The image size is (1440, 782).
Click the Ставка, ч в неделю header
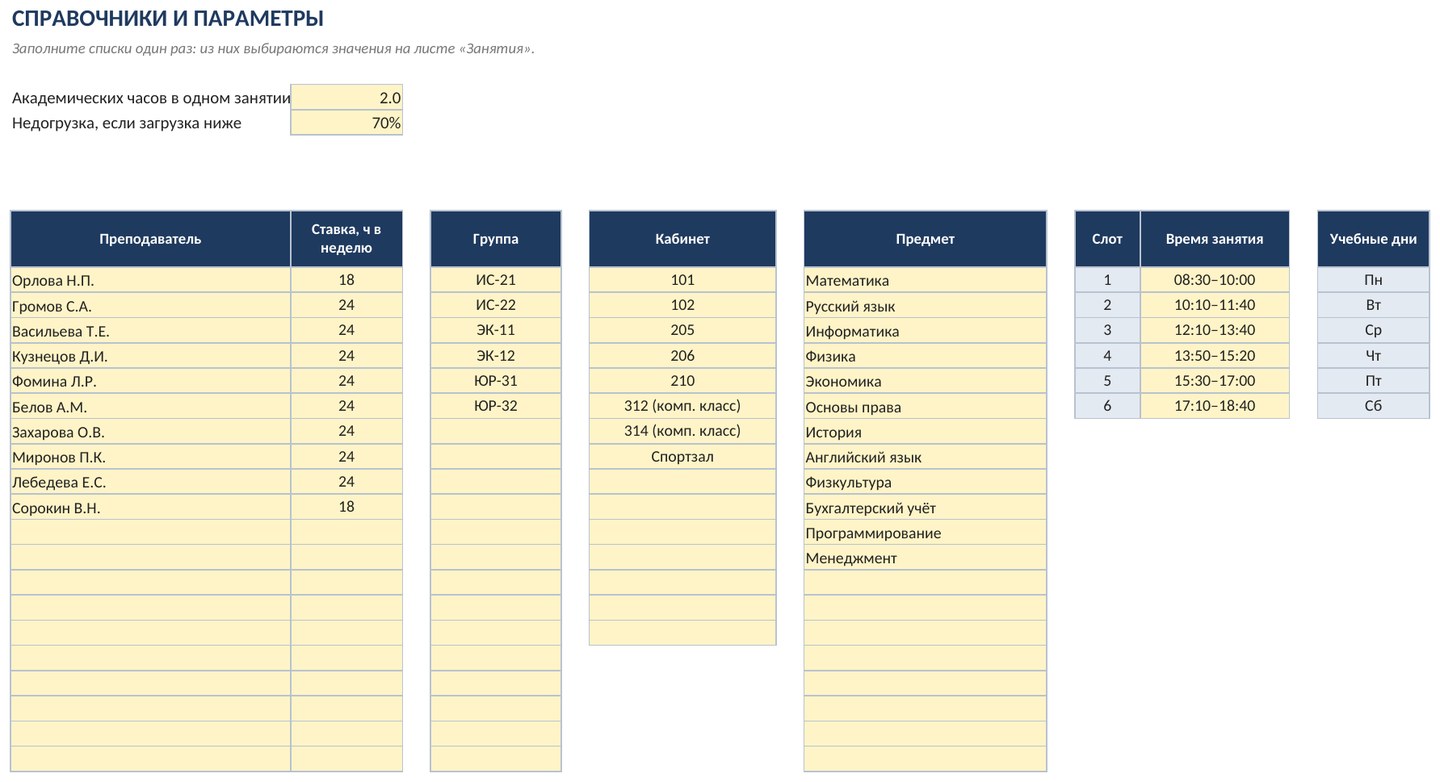(x=347, y=239)
